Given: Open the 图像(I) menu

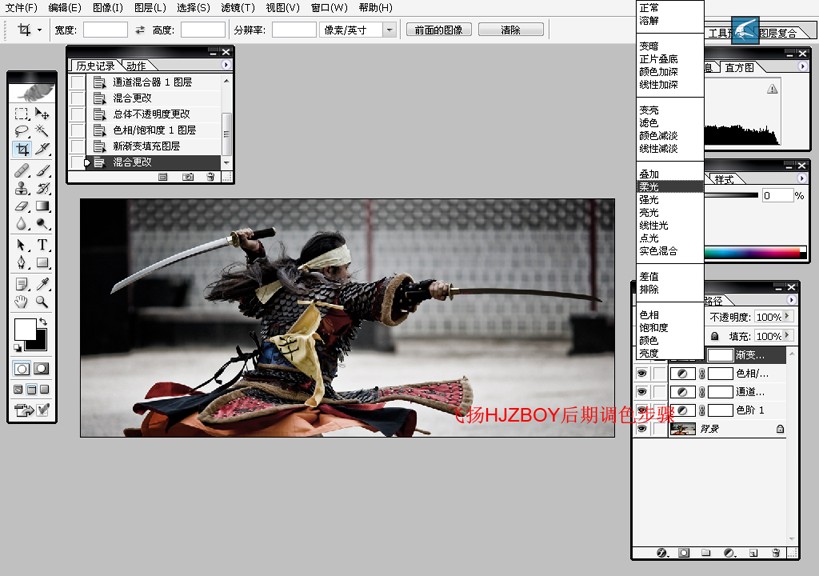Looking at the screenshot, I should [108, 8].
